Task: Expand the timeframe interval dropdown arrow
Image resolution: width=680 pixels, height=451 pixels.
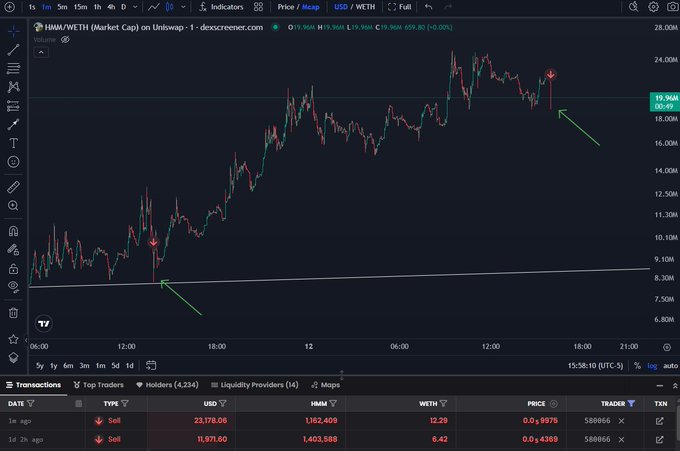Action: 135,7
